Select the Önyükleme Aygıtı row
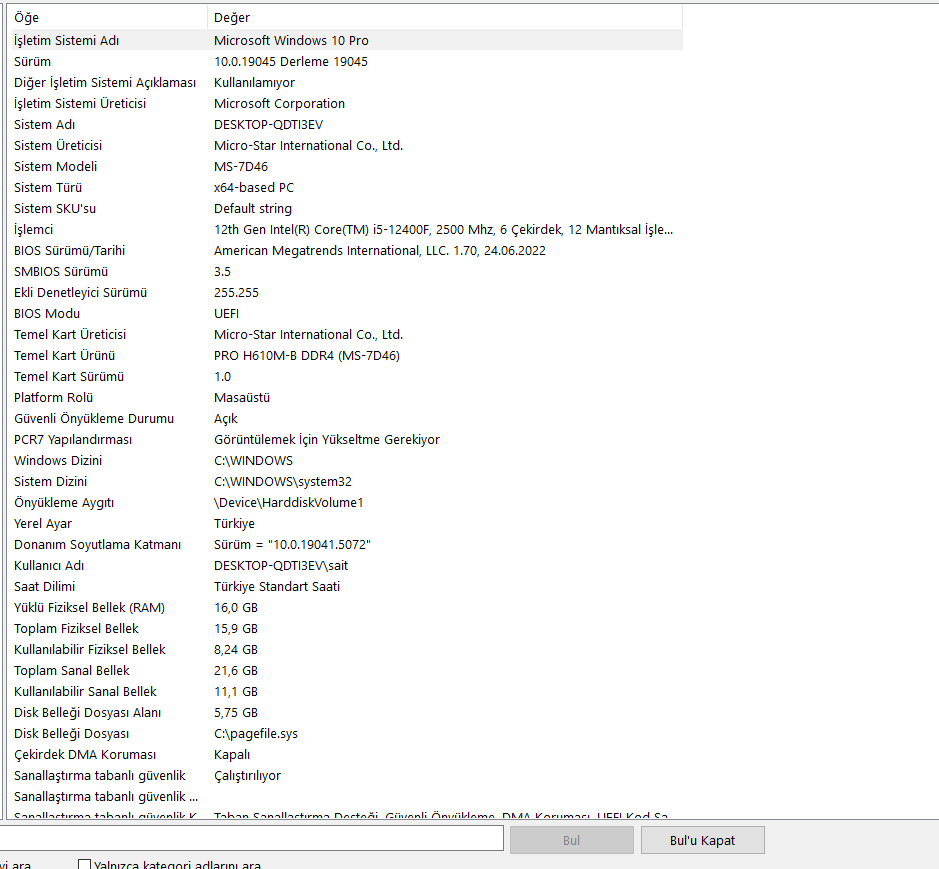This screenshot has width=939, height=869. point(347,502)
